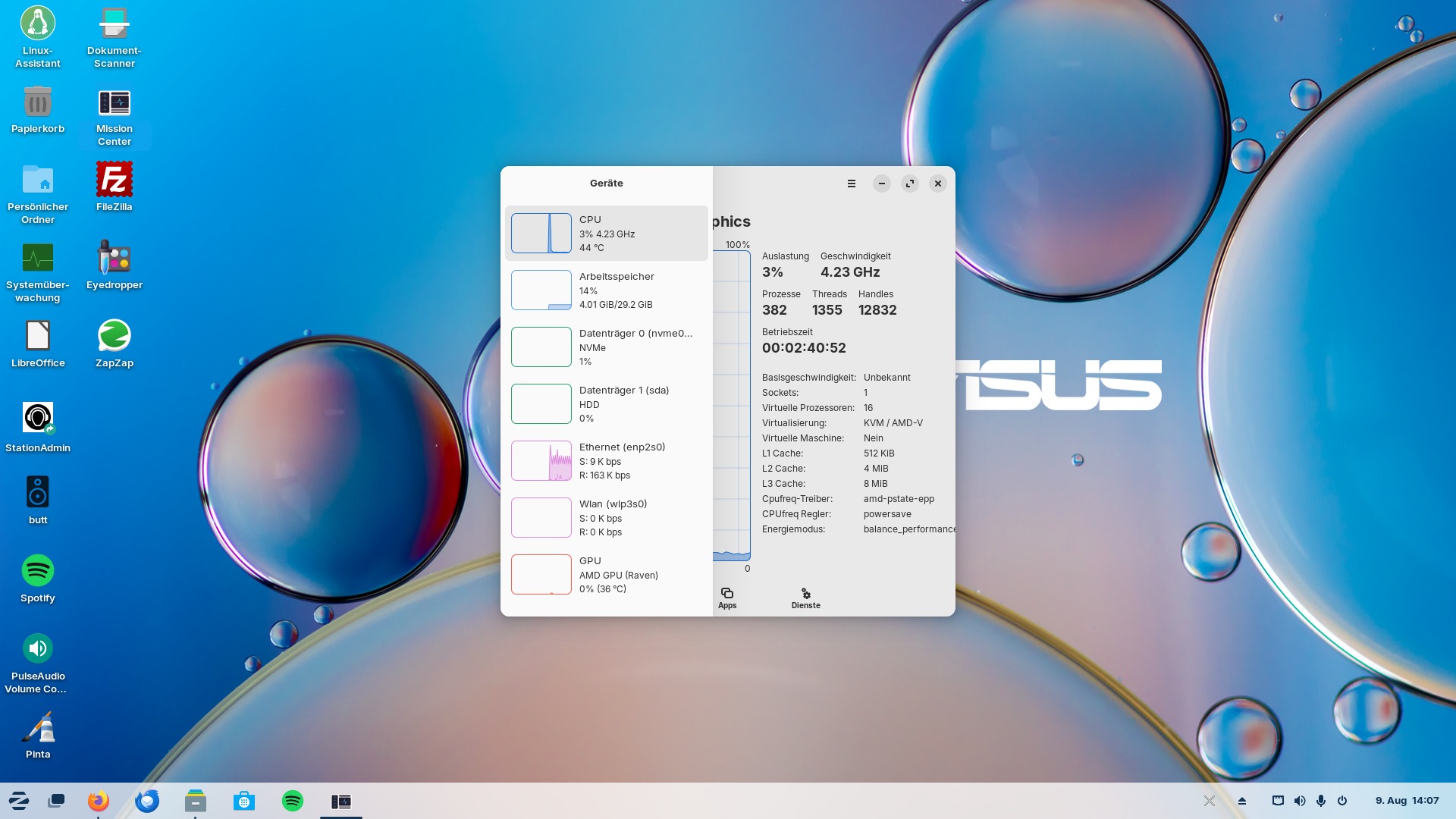This screenshot has height=819, width=1456.
Task: Open Thunderbird from the taskbar
Action: (147, 801)
